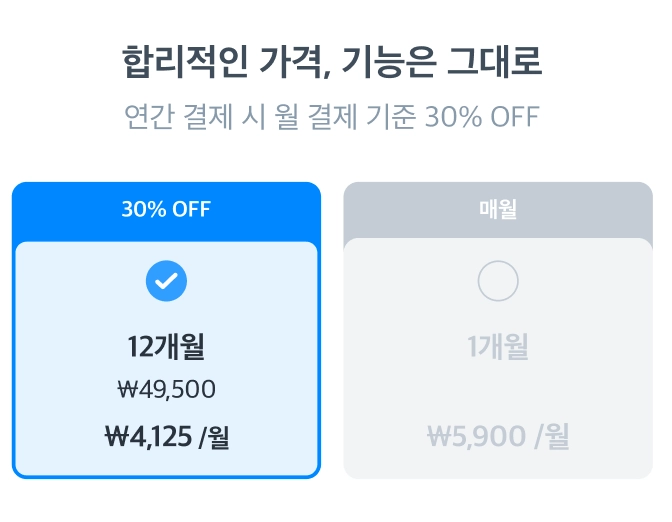Click the ₩ symbol before 5,900
The width and height of the screenshot is (672, 522).
[x=439, y=436]
